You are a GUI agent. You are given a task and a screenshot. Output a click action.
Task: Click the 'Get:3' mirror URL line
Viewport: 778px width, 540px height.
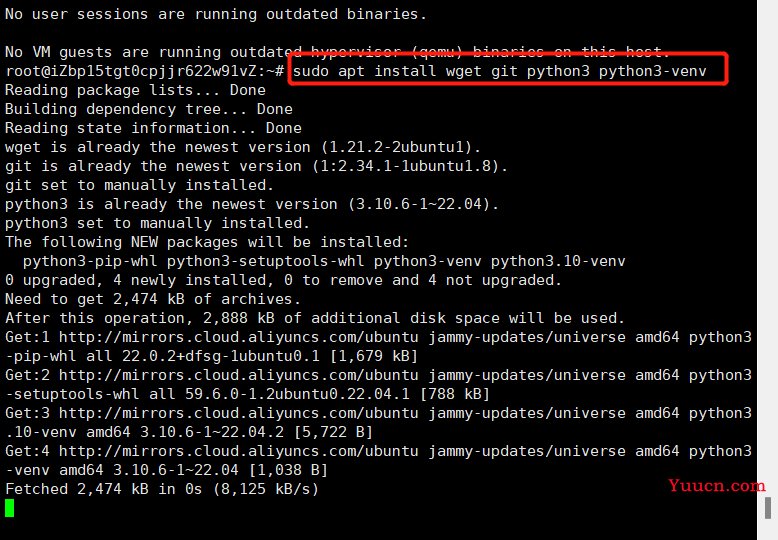(x=378, y=413)
